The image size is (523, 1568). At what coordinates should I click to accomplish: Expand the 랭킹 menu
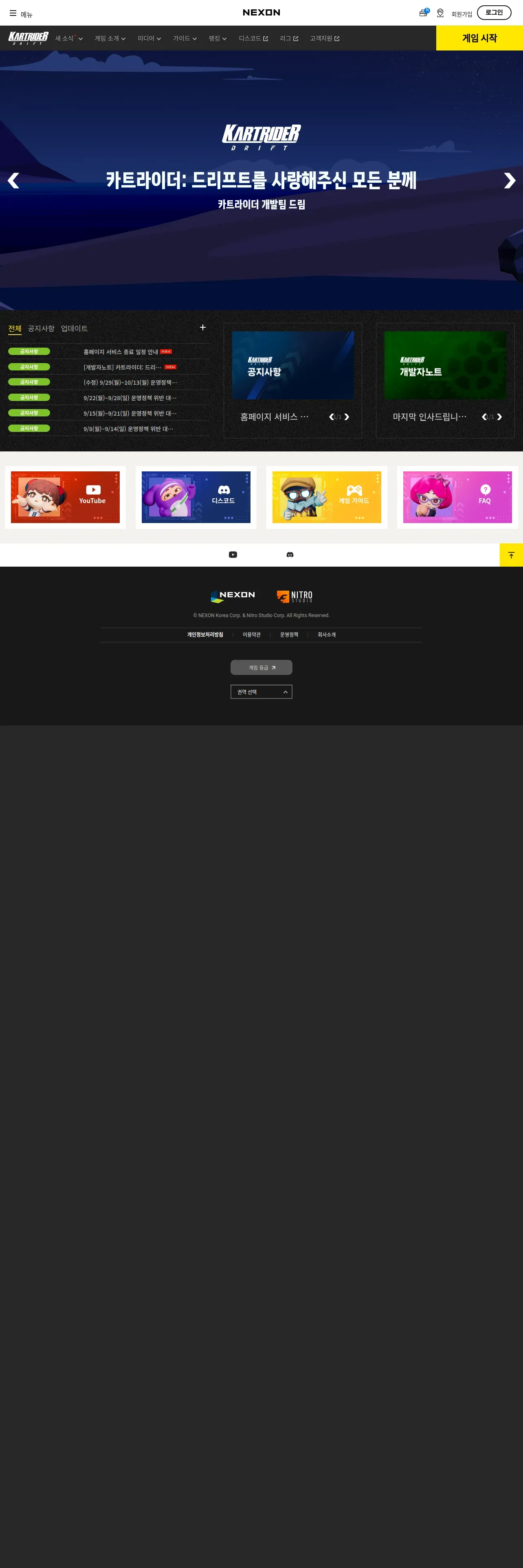[x=218, y=38]
